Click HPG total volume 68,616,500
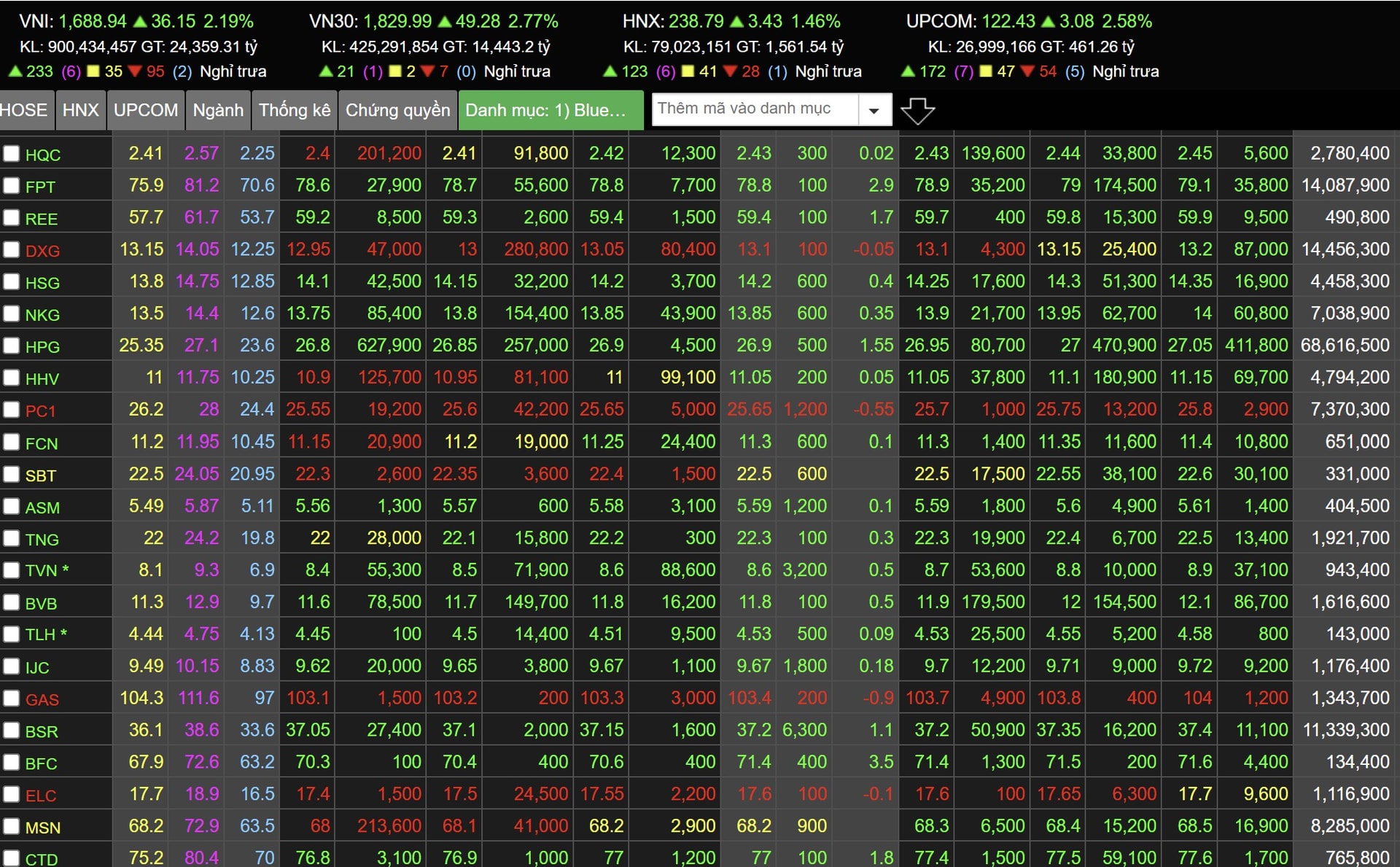The width and height of the screenshot is (1400, 867). [1345, 346]
